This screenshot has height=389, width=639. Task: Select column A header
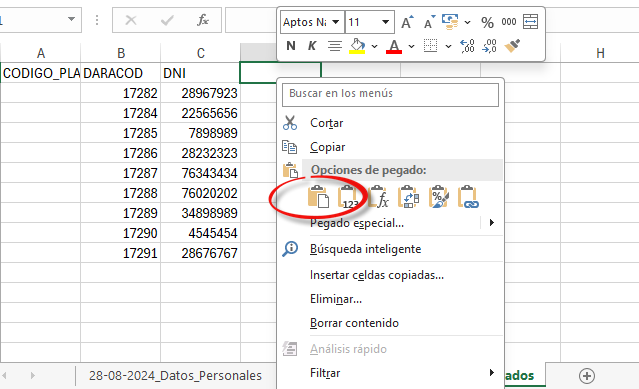point(41,53)
